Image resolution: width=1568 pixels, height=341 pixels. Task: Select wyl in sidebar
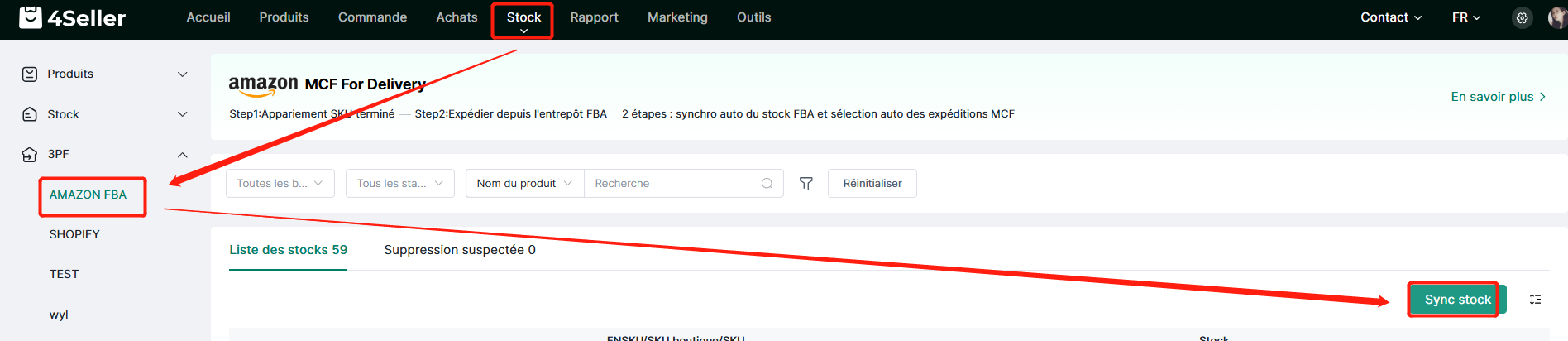(59, 315)
